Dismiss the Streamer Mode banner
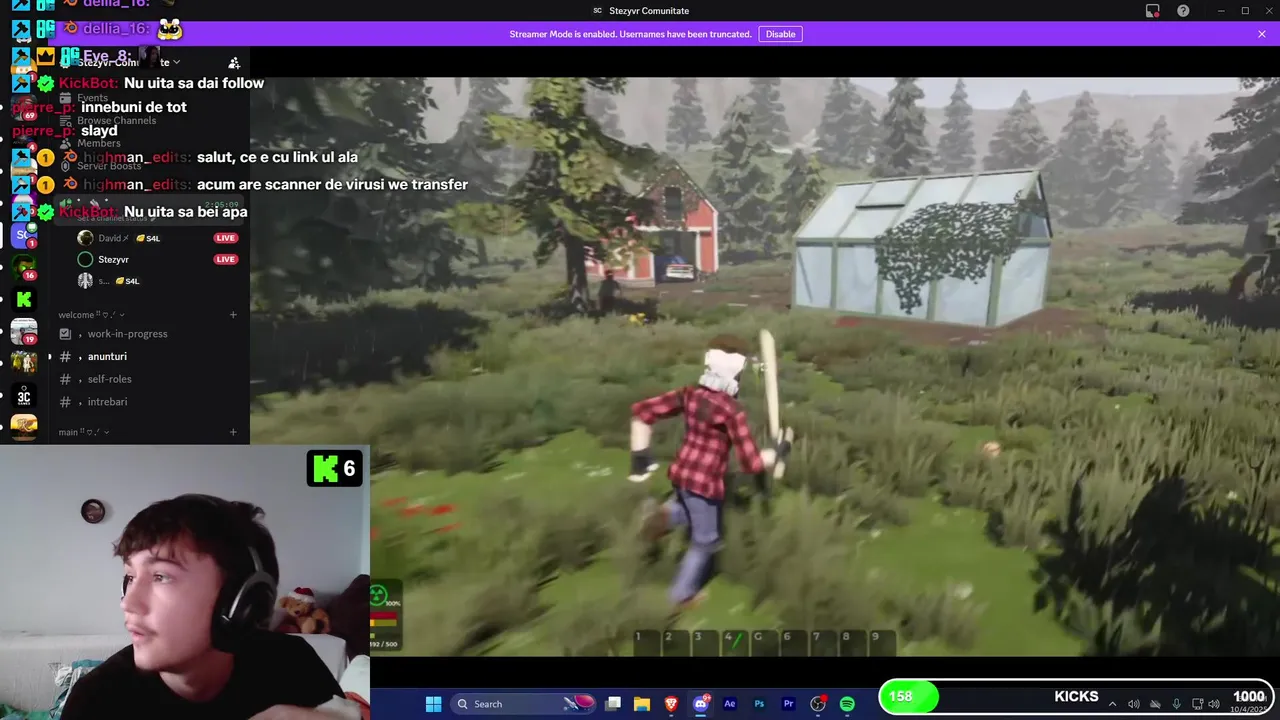The width and height of the screenshot is (1280, 720). (1262, 34)
